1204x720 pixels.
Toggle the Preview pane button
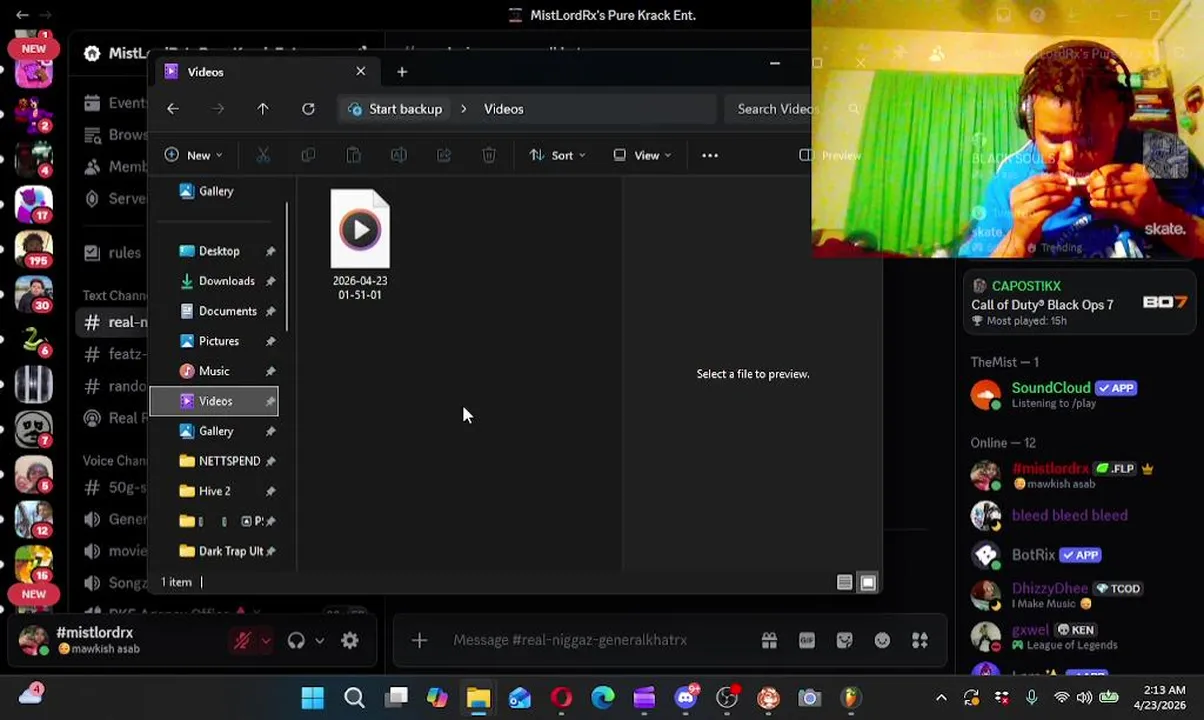click(x=830, y=155)
